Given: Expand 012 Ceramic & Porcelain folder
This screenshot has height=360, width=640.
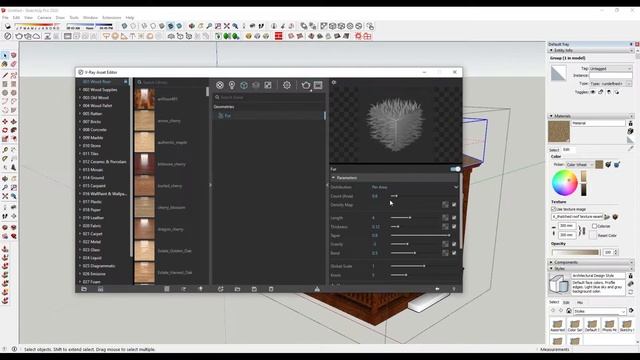Looking at the screenshot, I should coord(80,162).
